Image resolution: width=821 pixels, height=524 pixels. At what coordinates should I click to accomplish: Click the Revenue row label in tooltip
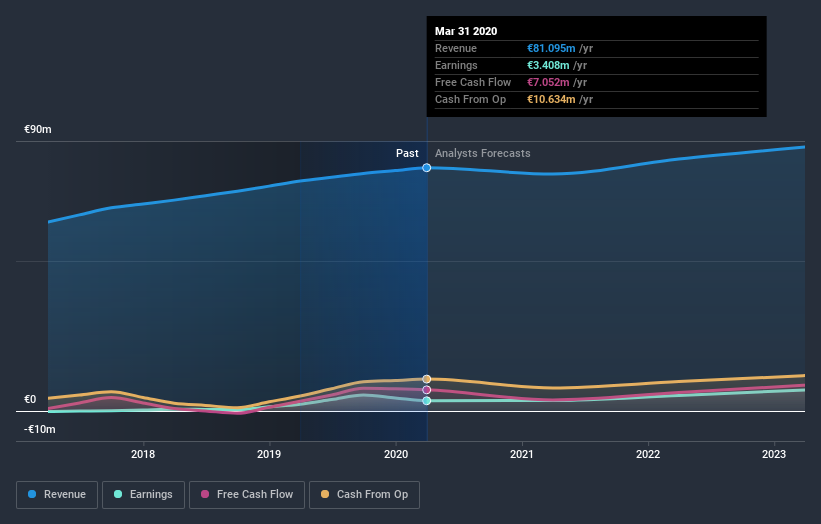pyautogui.click(x=456, y=48)
